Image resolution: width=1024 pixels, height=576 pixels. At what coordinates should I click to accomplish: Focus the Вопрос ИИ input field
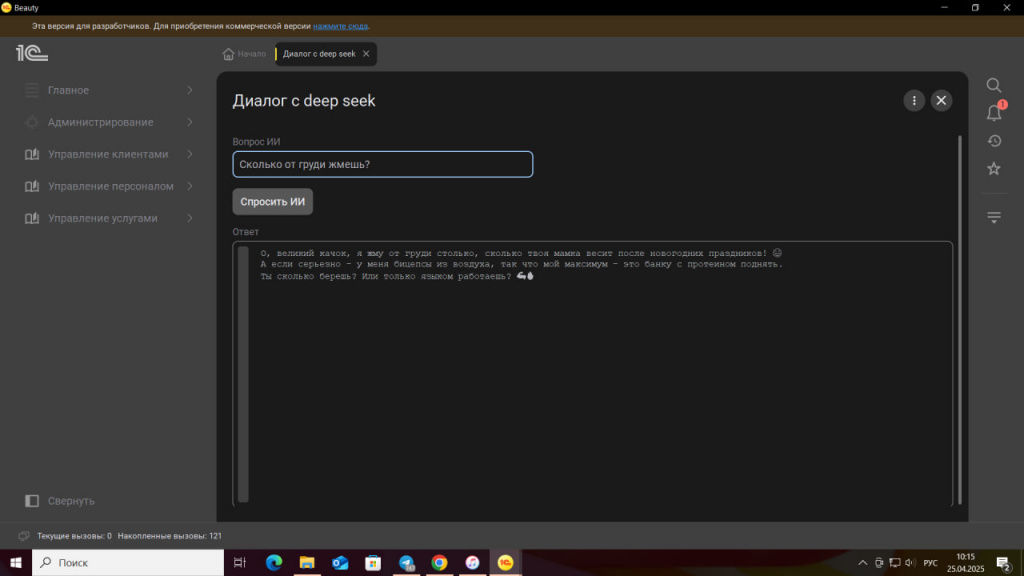click(x=383, y=165)
